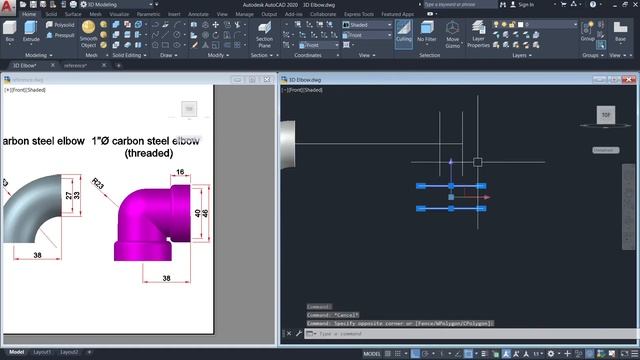Click the Open file quick access icon
This screenshot has width=640, height=360.
pos(23,4)
